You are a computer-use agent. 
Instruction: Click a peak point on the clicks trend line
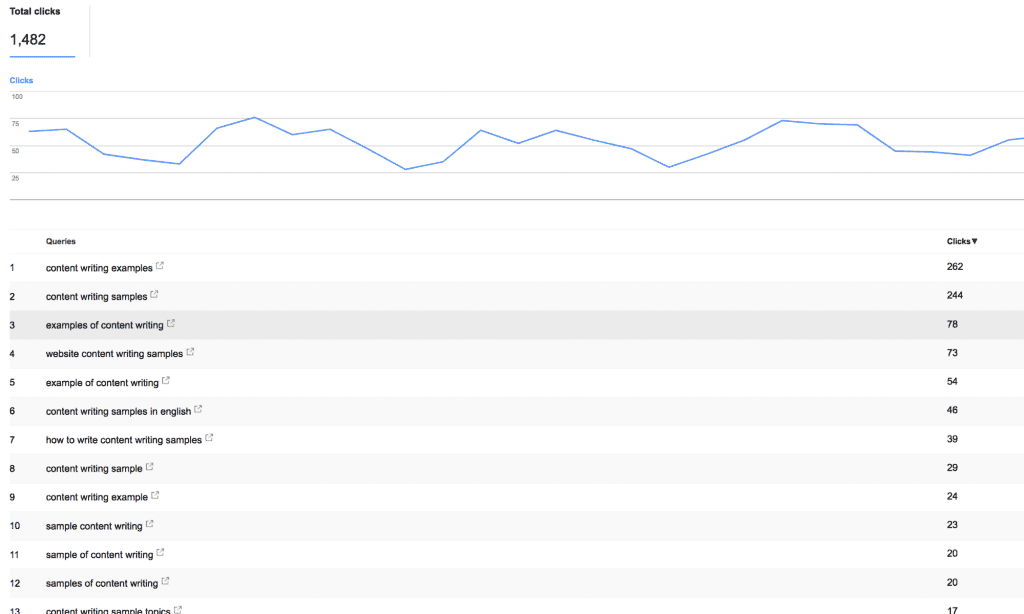253,118
